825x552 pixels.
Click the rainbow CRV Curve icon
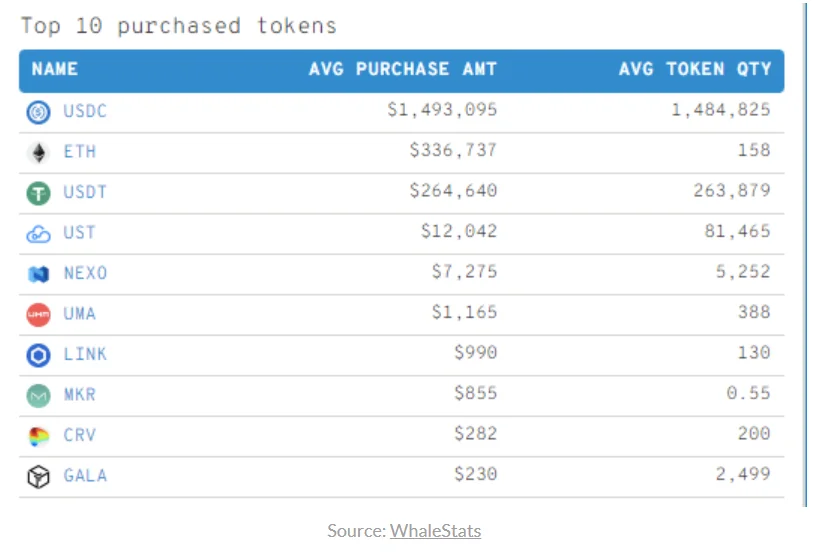point(38,436)
